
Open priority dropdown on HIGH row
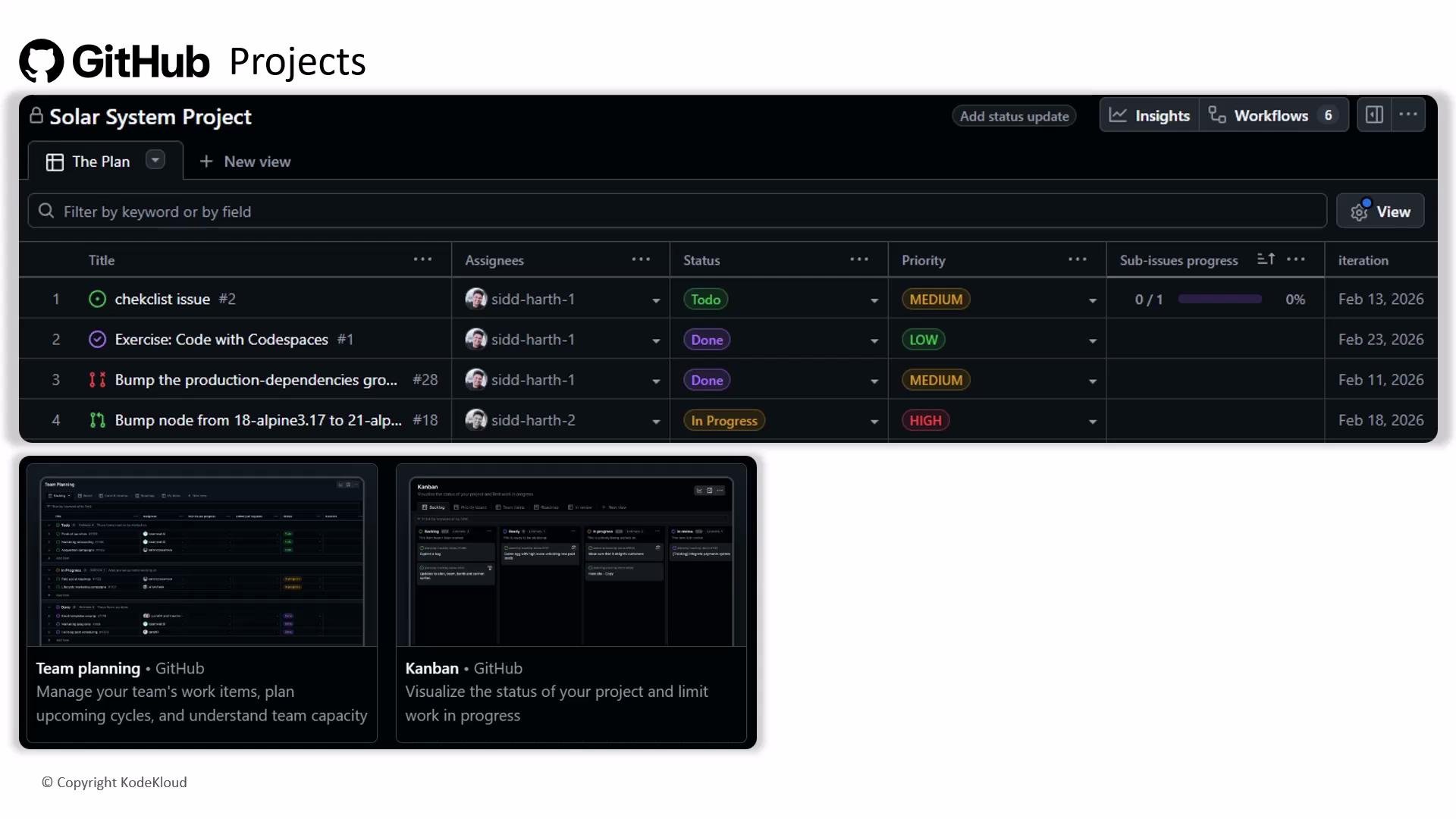(1093, 421)
